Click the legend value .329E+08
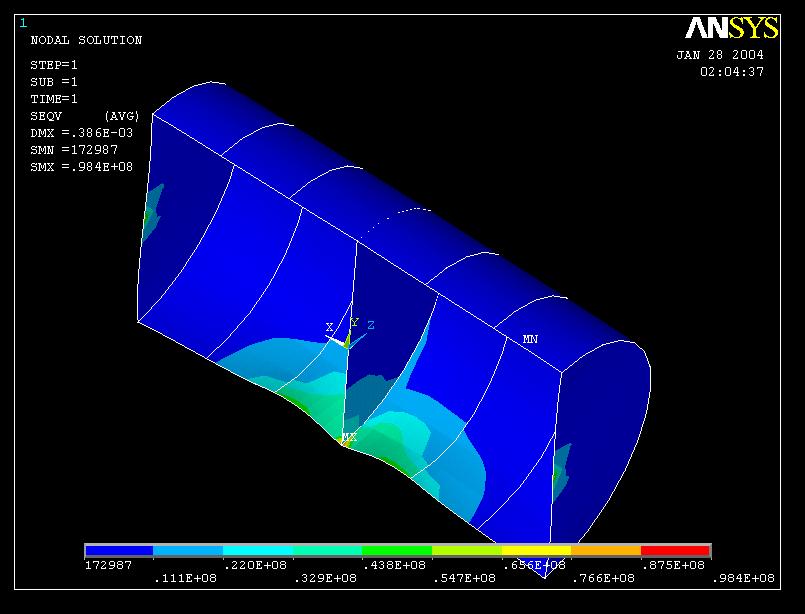The height and width of the screenshot is (614, 805). [x=325, y=578]
